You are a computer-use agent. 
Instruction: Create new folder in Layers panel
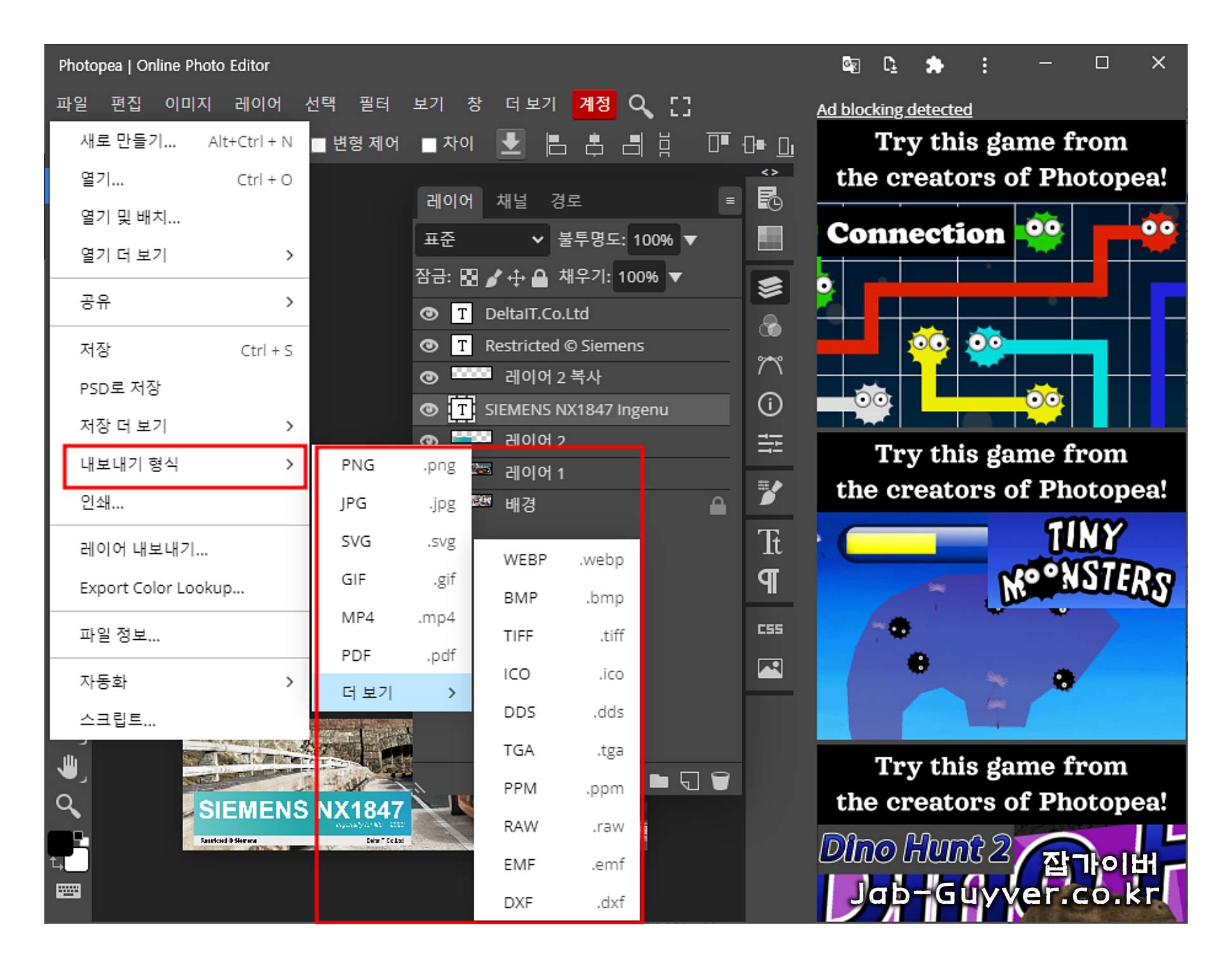coord(659,780)
